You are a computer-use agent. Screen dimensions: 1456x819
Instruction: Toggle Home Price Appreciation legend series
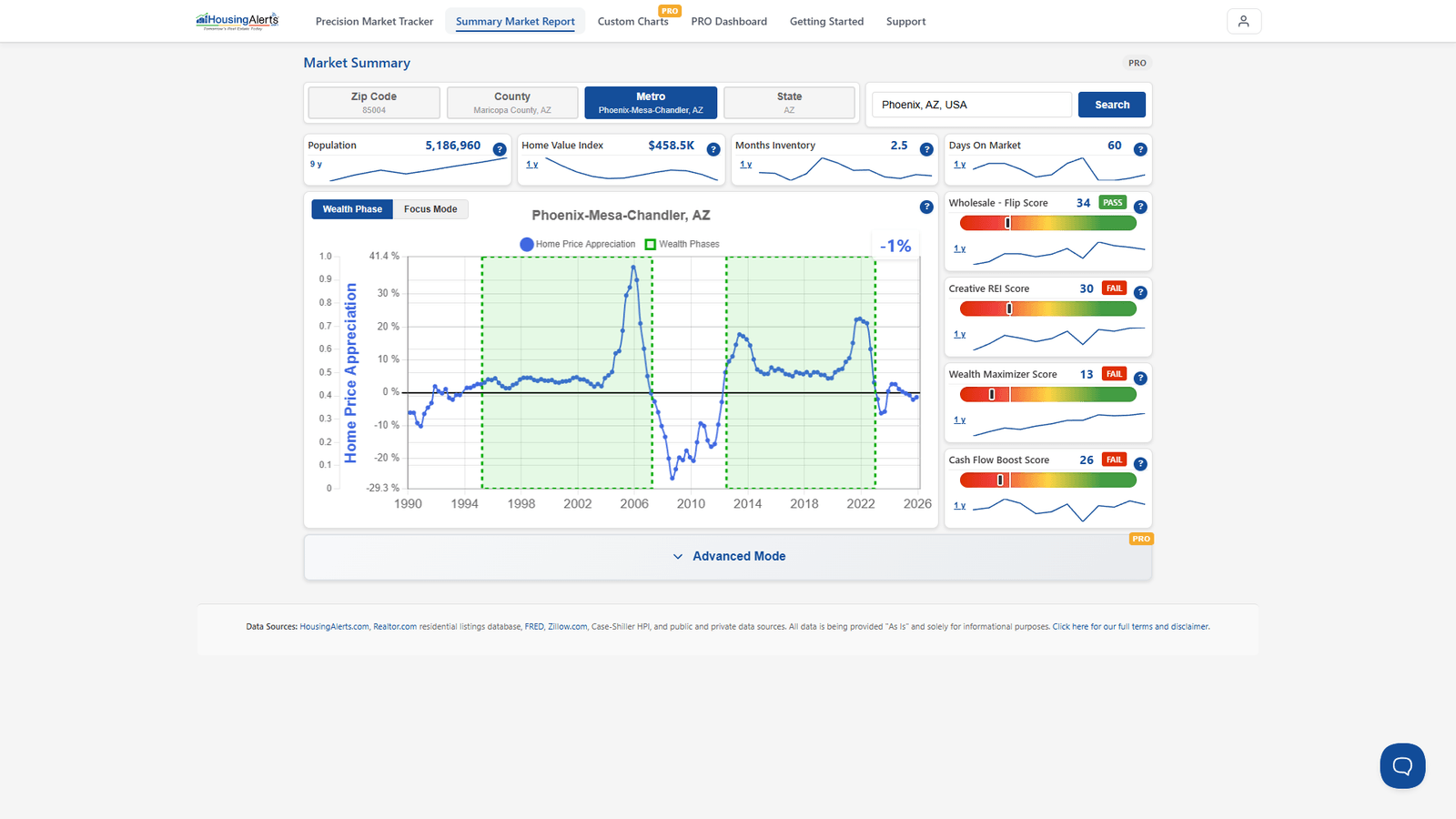pyautogui.click(x=578, y=244)
